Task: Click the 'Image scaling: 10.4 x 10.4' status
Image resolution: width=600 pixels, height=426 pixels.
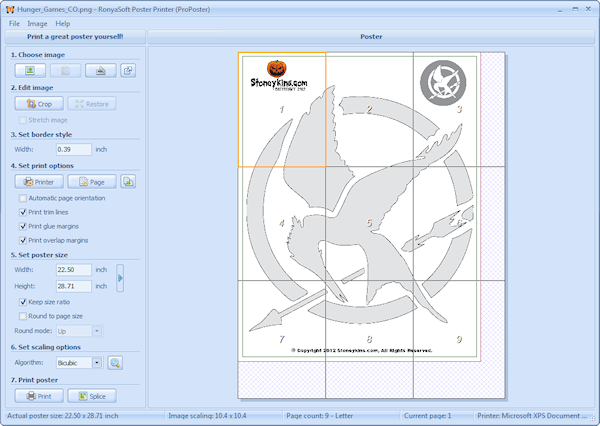Action: tap(208, 416)
